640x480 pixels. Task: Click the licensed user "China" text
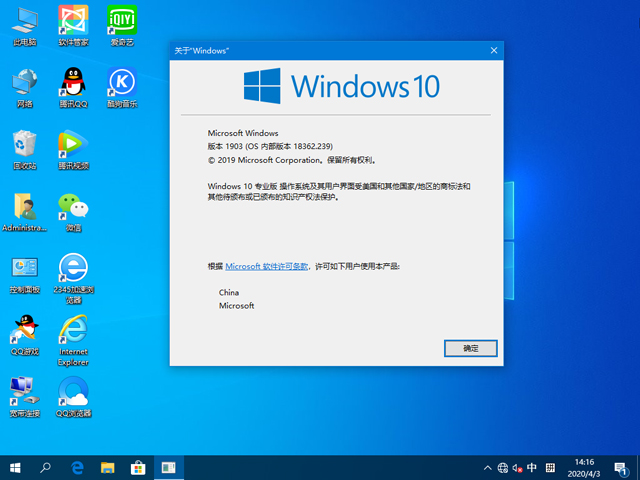[x=229, y=292]
